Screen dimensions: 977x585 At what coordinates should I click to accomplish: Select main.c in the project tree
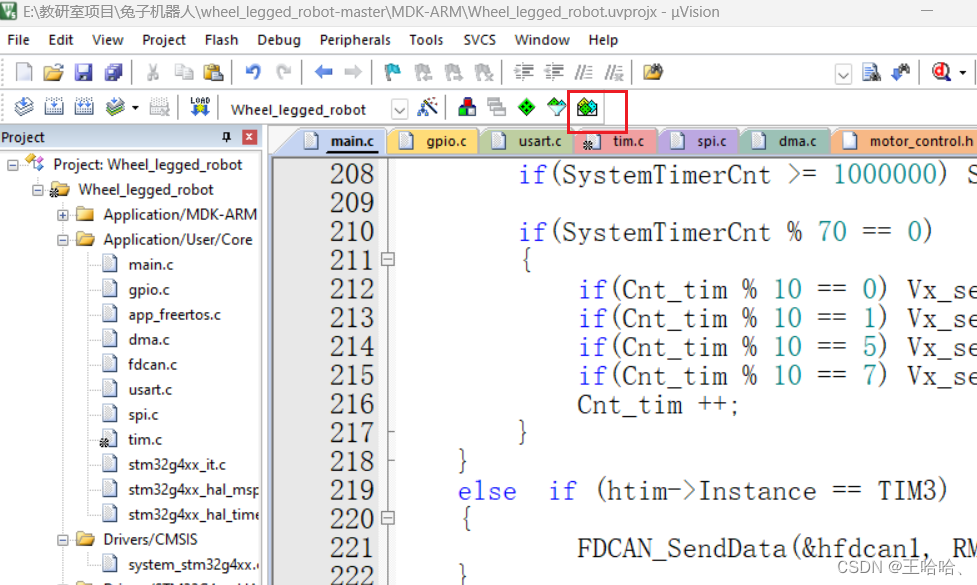[151, 265]
